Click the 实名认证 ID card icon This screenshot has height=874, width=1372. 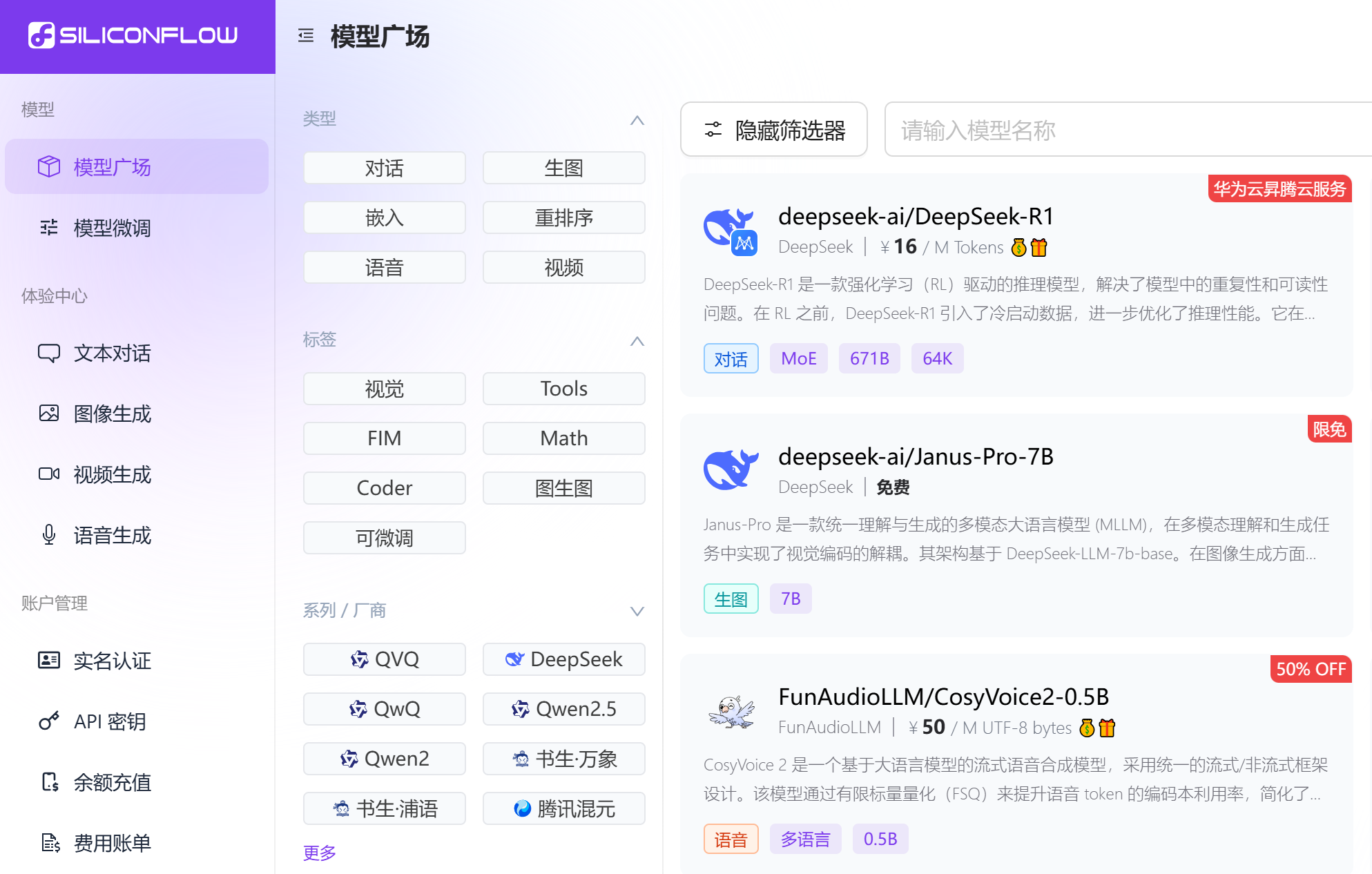(x=49, y=661)
